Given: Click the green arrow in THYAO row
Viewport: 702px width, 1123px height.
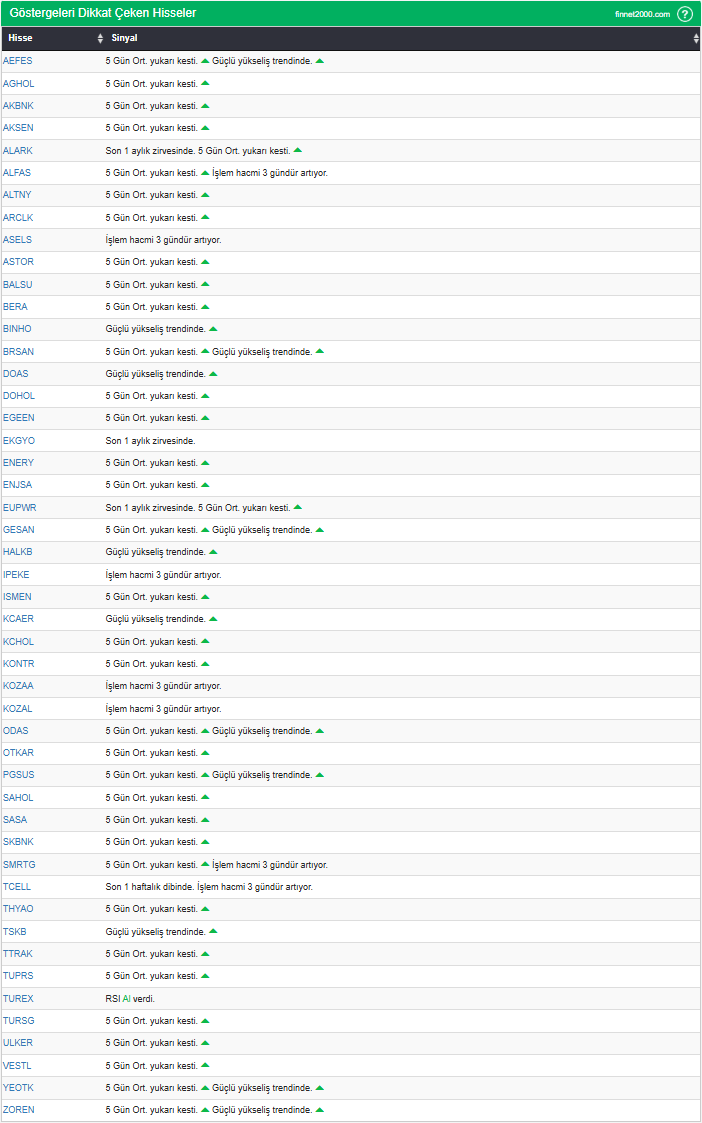Looking at the screenshot, I should point(205,908).
